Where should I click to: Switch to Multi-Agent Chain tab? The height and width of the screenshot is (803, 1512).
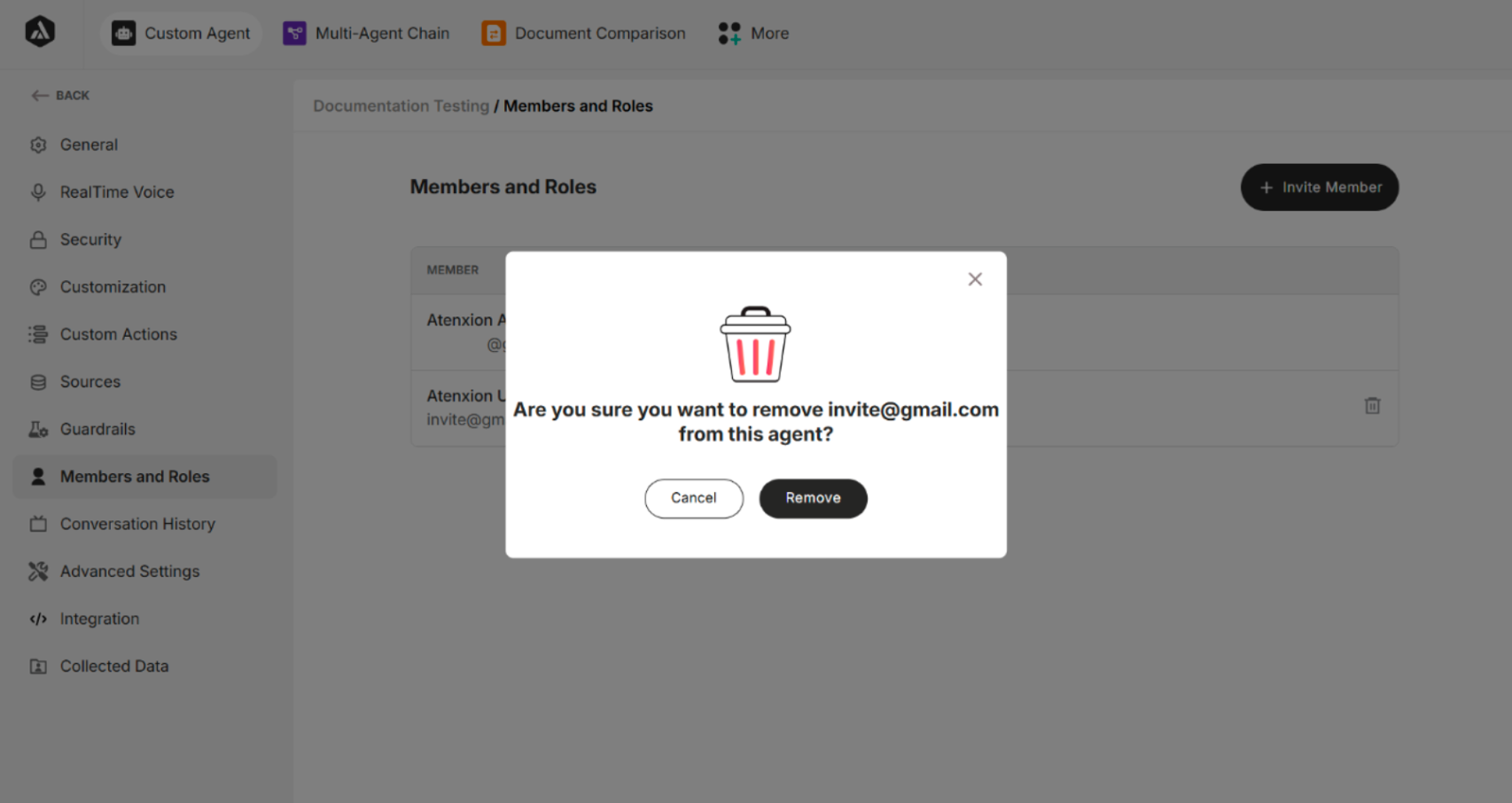(x=366, y=34)
